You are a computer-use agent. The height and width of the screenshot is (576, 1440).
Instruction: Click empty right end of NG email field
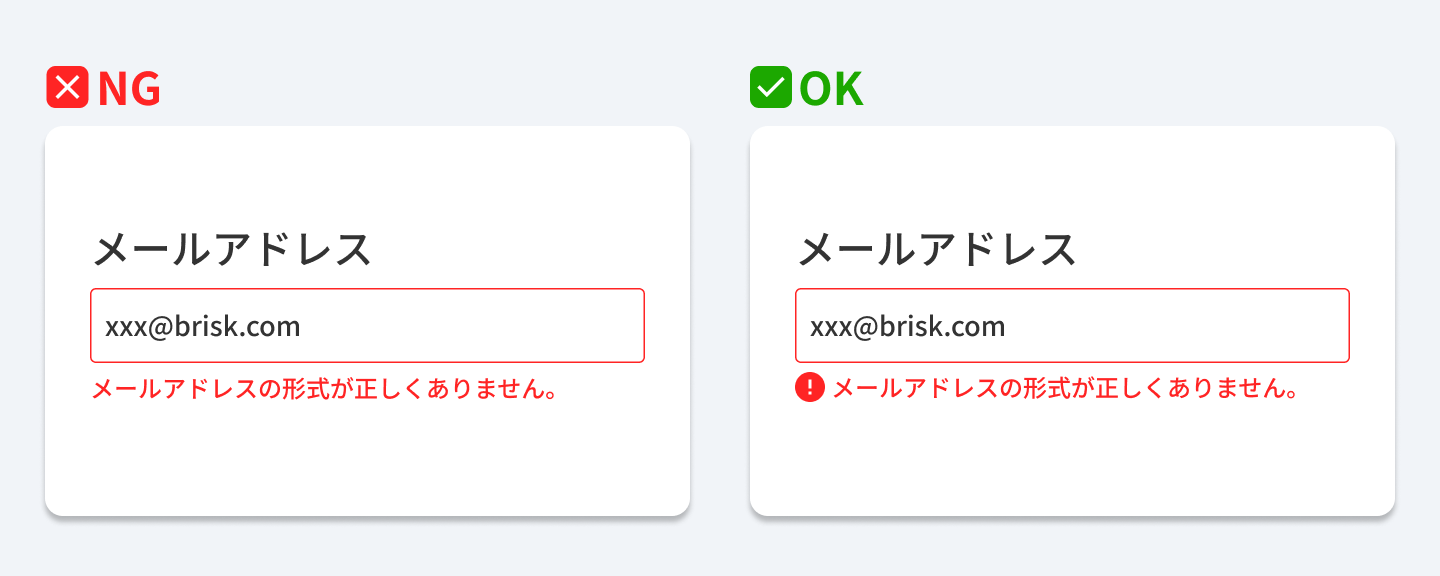tap(580, 326)
